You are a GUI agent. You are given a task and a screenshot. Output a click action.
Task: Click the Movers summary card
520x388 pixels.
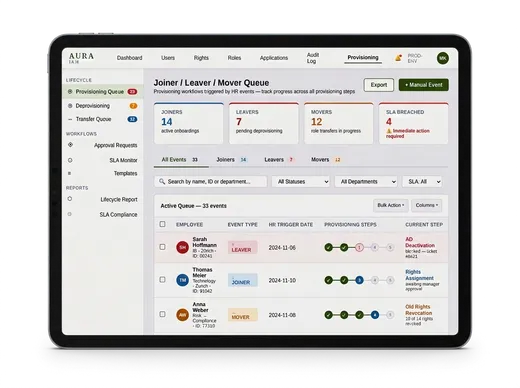[339, 123]
